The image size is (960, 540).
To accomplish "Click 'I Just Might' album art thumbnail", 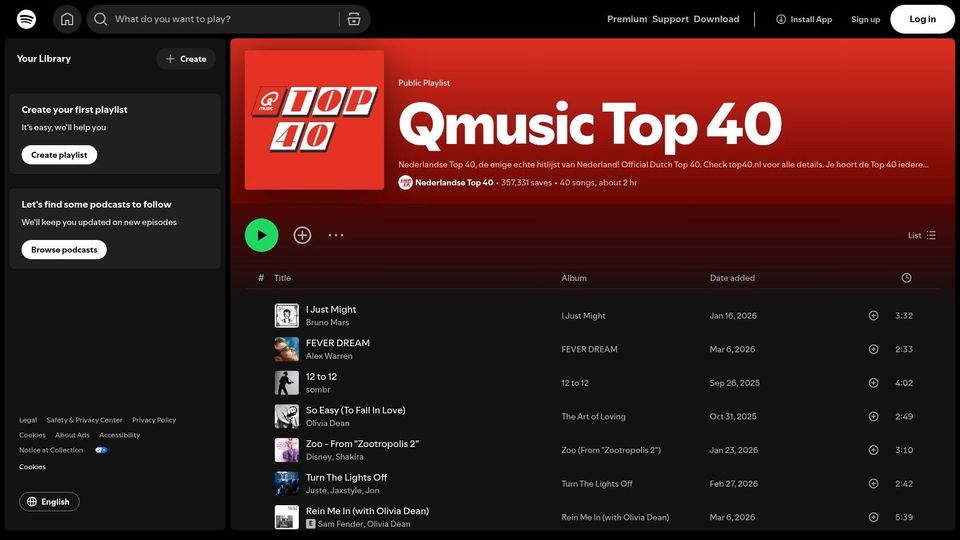I will click(x=287, y=316).
